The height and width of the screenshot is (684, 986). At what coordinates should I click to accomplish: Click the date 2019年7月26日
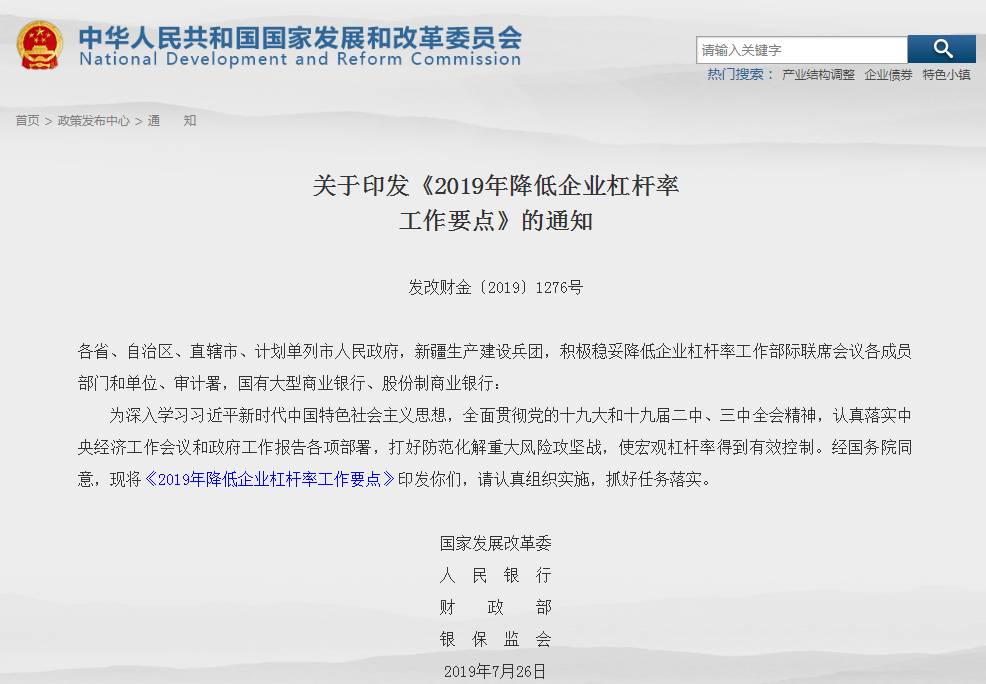point(495,671)
